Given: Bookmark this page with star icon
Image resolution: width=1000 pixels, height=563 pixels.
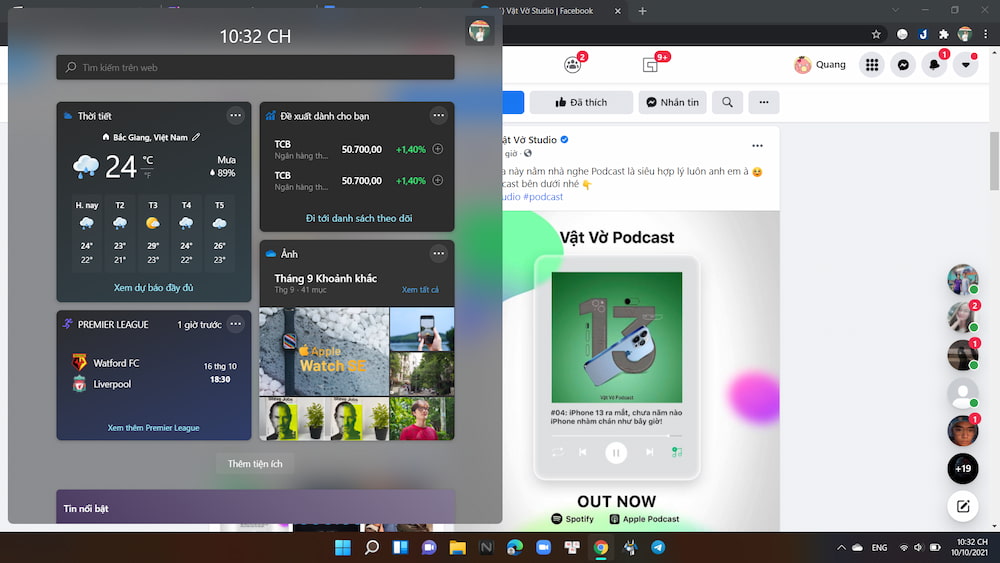Looking at the screenshot, I should (x=876, y=34).
